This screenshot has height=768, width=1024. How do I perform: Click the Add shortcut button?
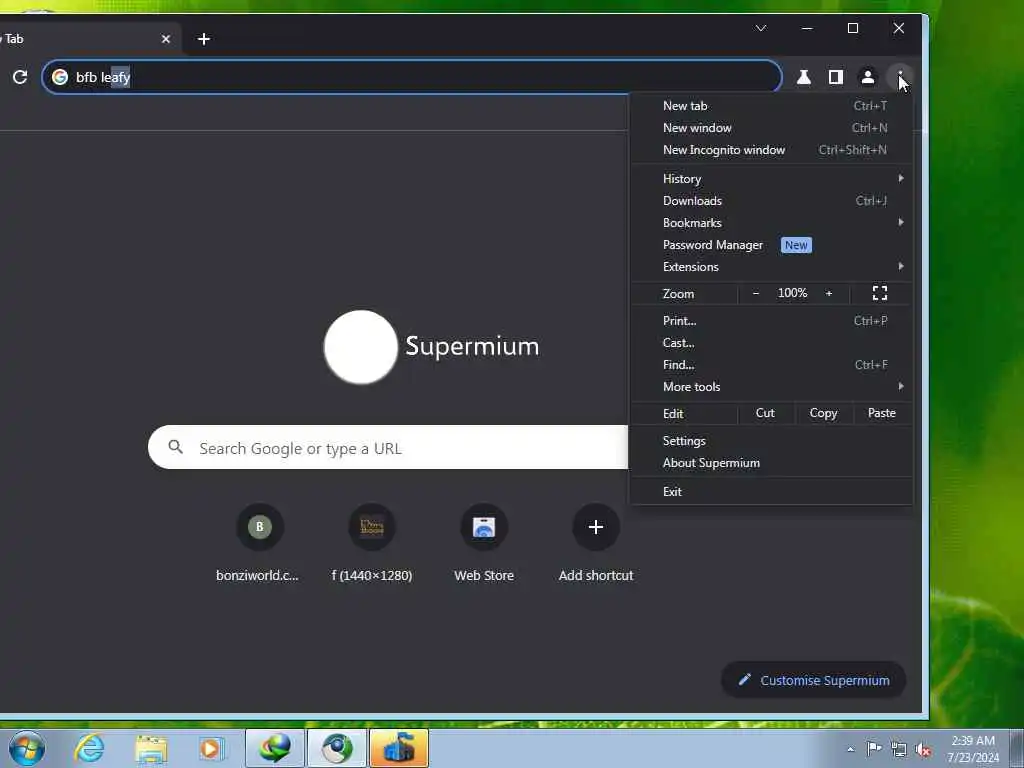point(596,542)
